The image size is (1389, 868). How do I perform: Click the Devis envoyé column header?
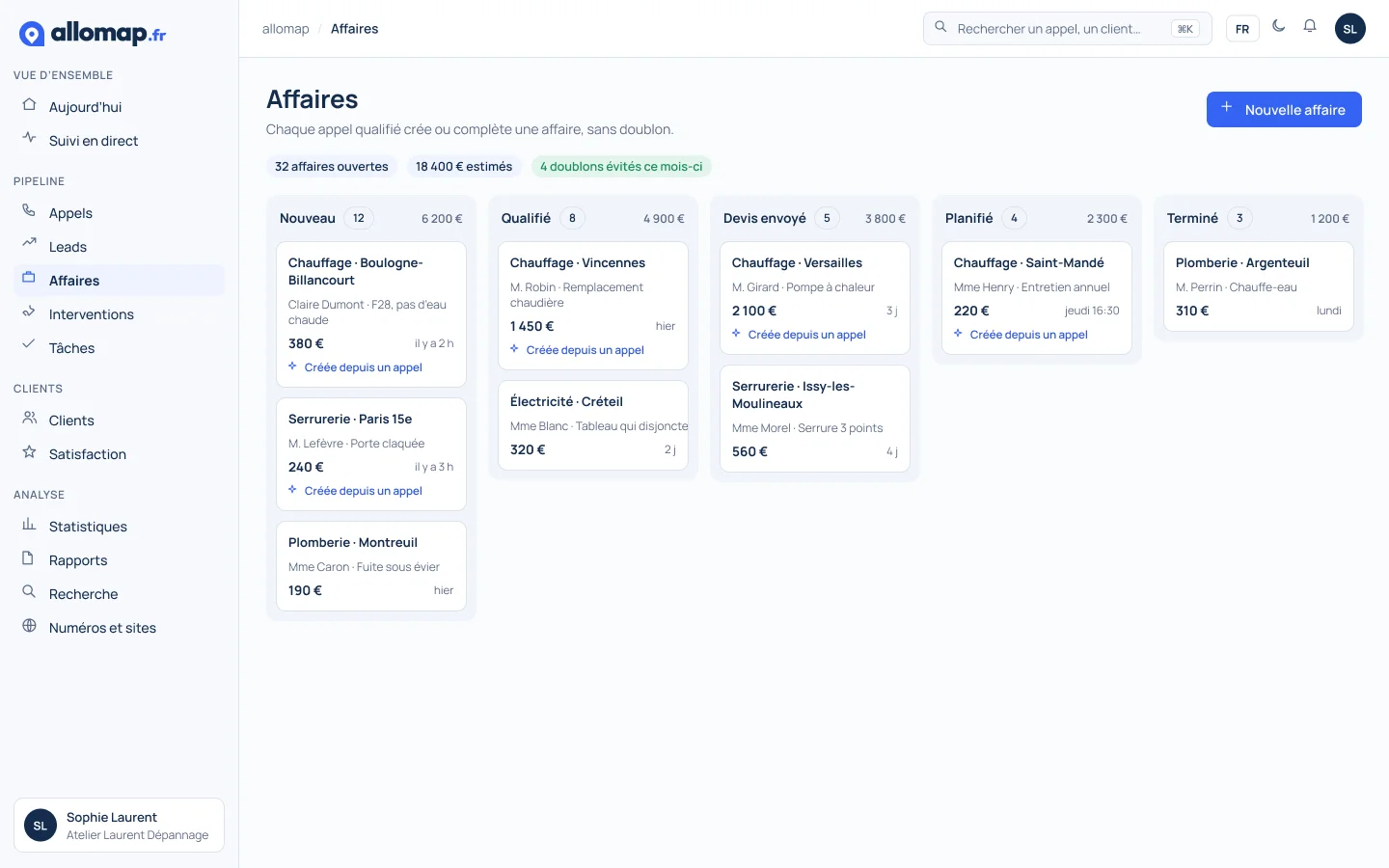click(815, 218)
